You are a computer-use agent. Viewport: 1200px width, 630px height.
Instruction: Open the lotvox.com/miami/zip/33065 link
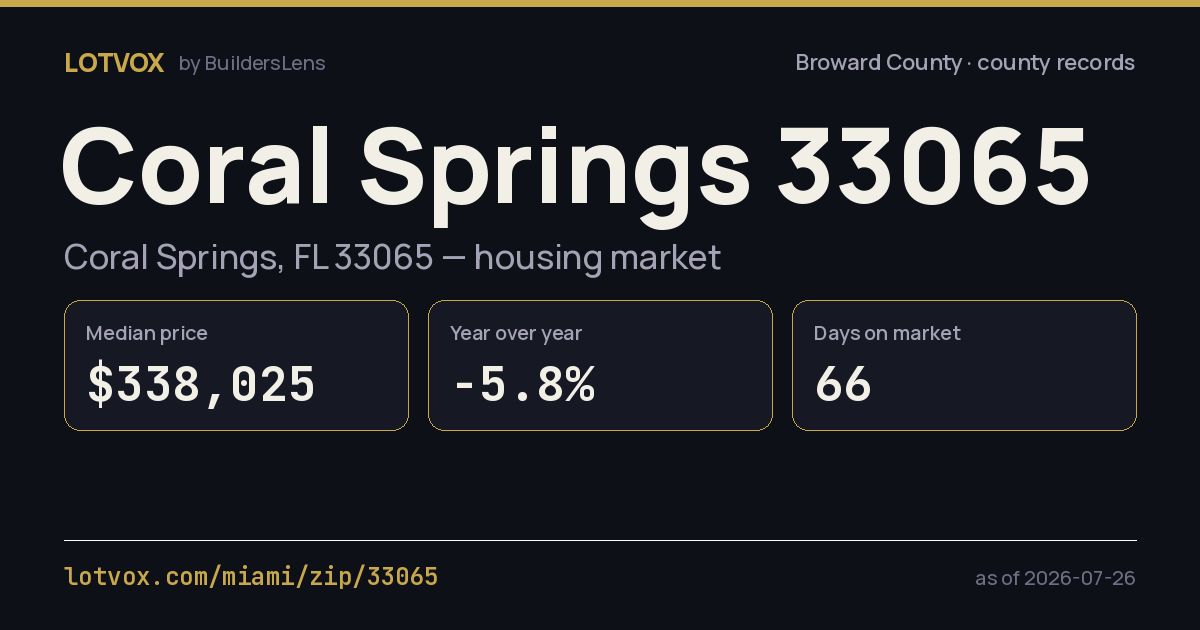pyautogui.click(x=251, y=577)
